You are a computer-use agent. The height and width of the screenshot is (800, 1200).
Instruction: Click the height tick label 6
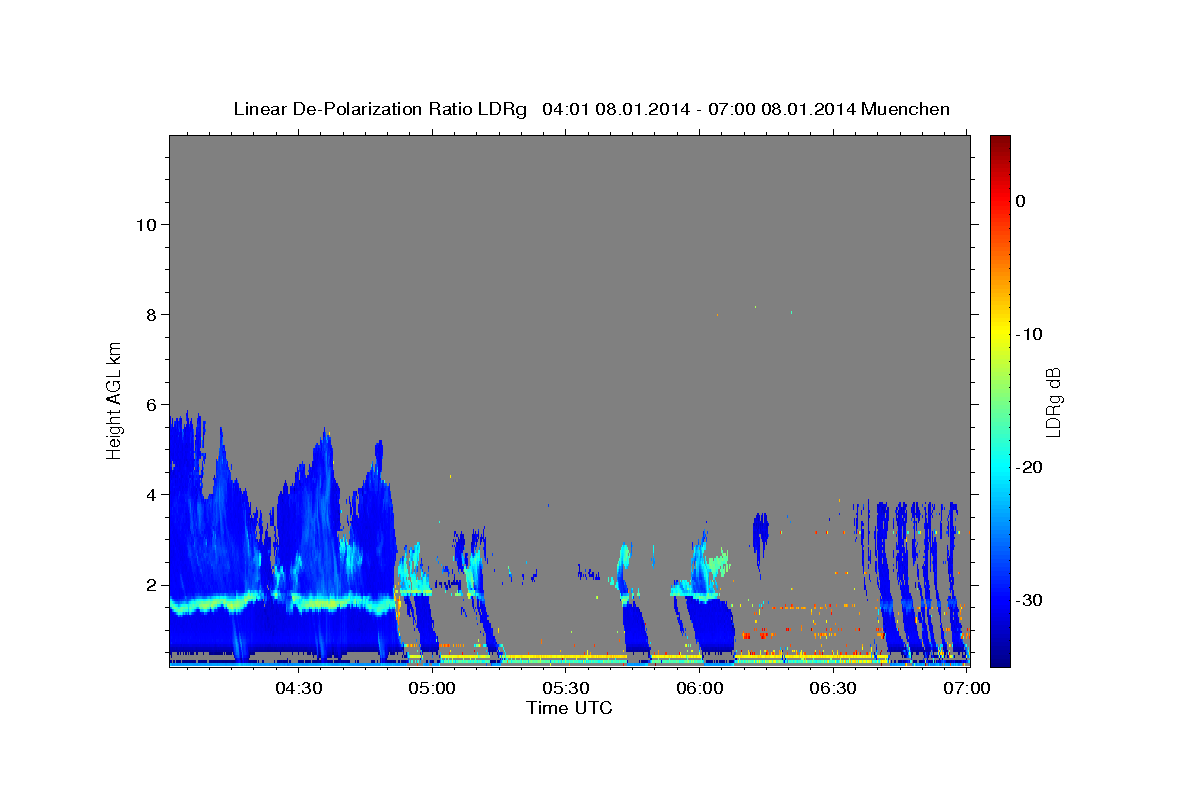pyautogui.click(x=151, y=404)
